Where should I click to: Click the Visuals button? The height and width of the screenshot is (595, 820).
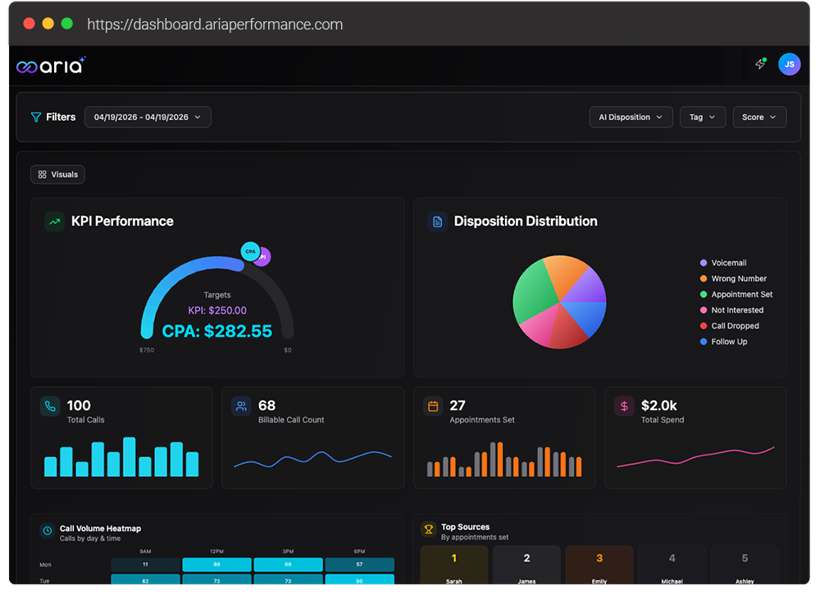(x=58, y=175)
